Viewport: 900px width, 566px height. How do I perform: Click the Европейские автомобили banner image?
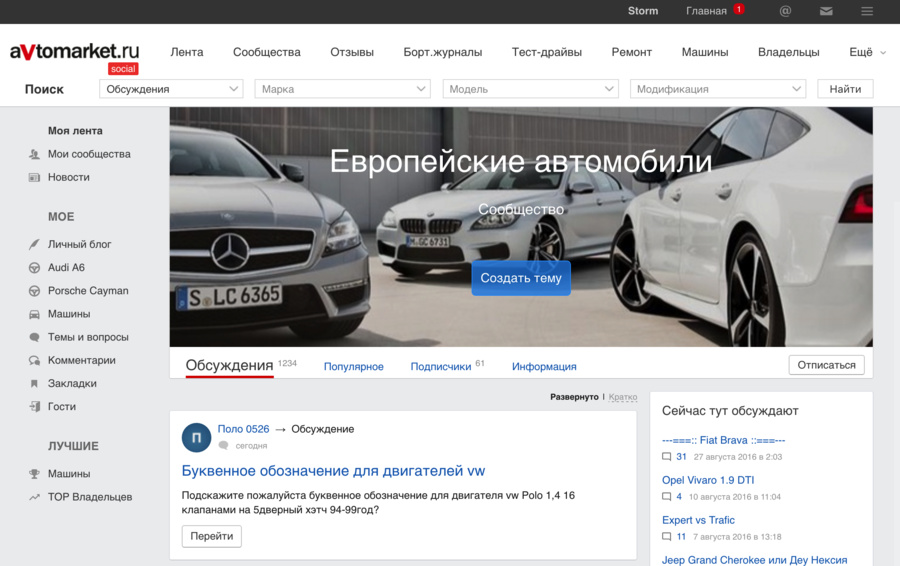tap(521, 227)
